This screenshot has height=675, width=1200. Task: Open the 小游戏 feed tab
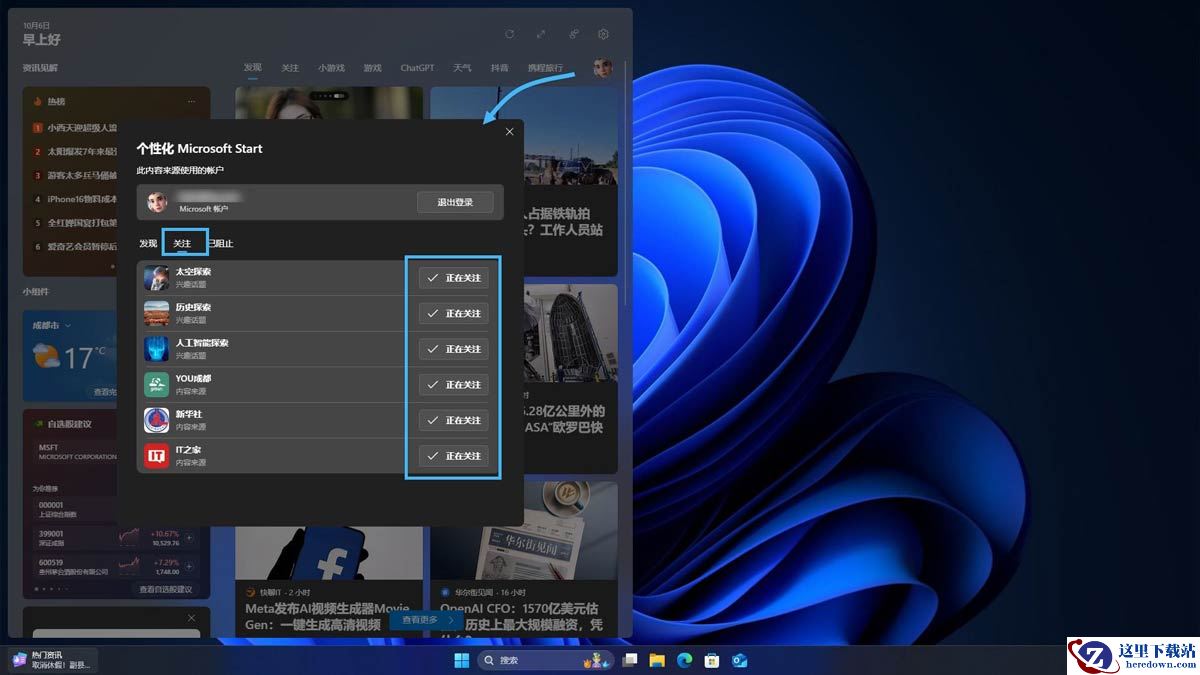click(x=331, y=68)
